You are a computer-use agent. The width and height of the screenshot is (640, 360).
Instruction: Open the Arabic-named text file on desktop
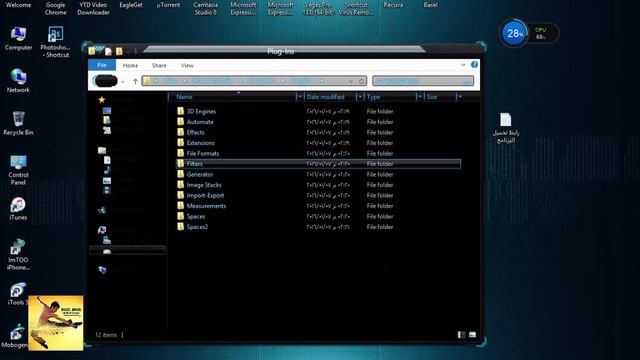[x=506, y=128]
